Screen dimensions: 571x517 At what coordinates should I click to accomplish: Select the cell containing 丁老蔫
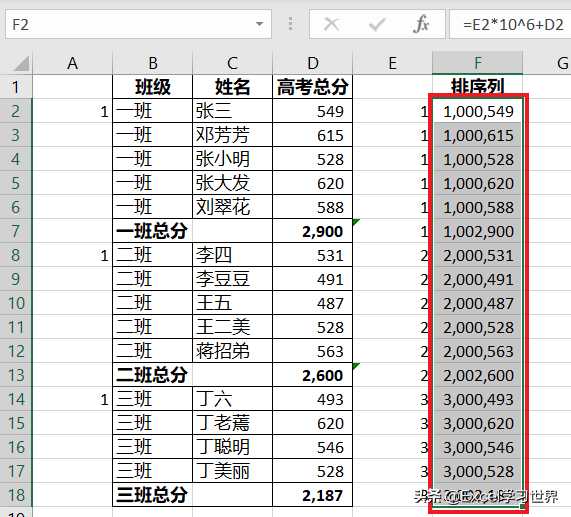[232, 423]
